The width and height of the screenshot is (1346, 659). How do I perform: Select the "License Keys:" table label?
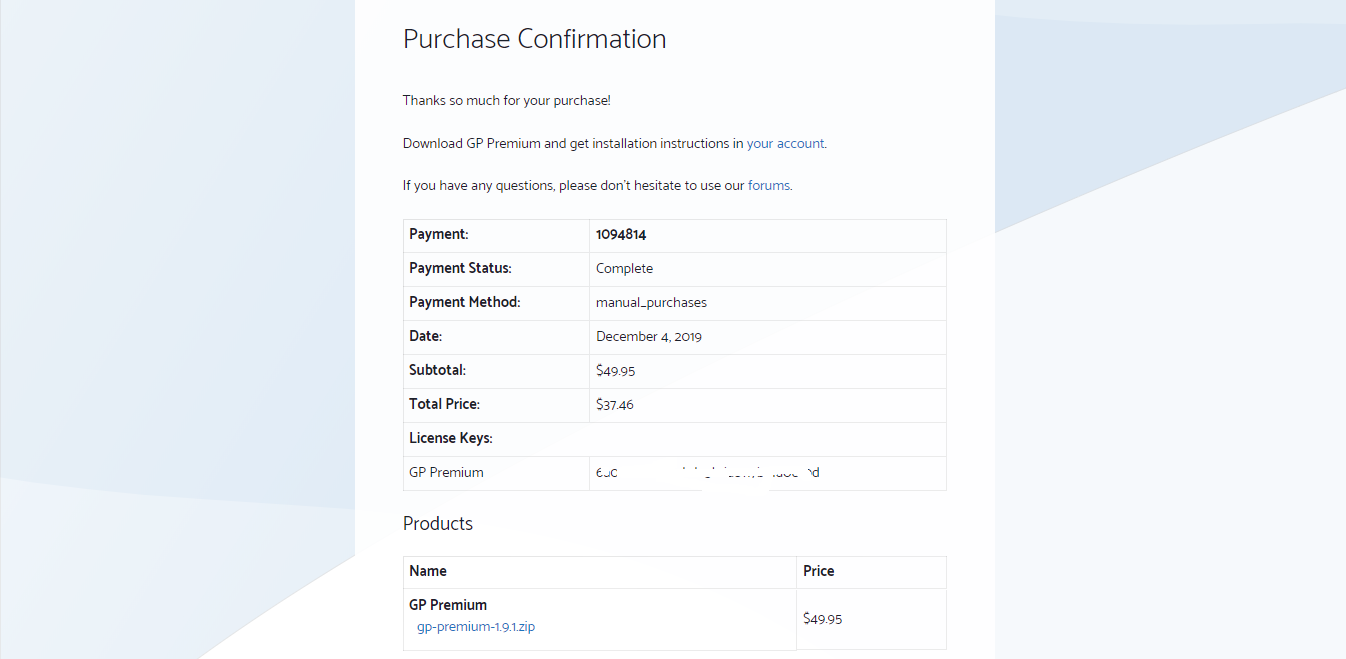click(449, 437)
